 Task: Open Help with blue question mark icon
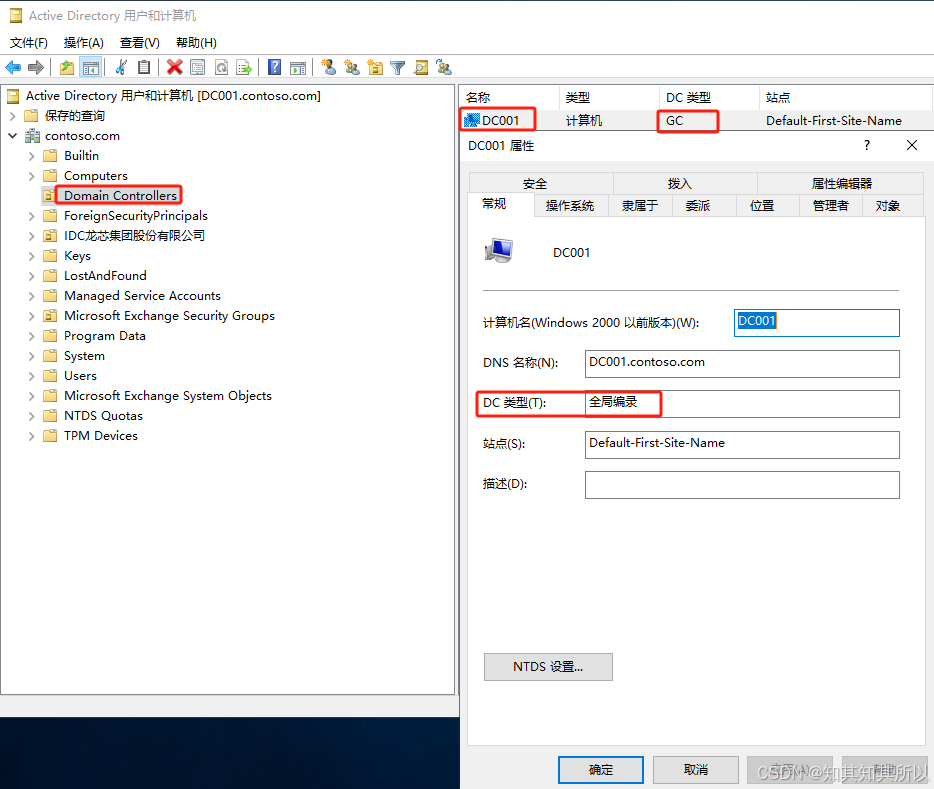click(274, 67)
